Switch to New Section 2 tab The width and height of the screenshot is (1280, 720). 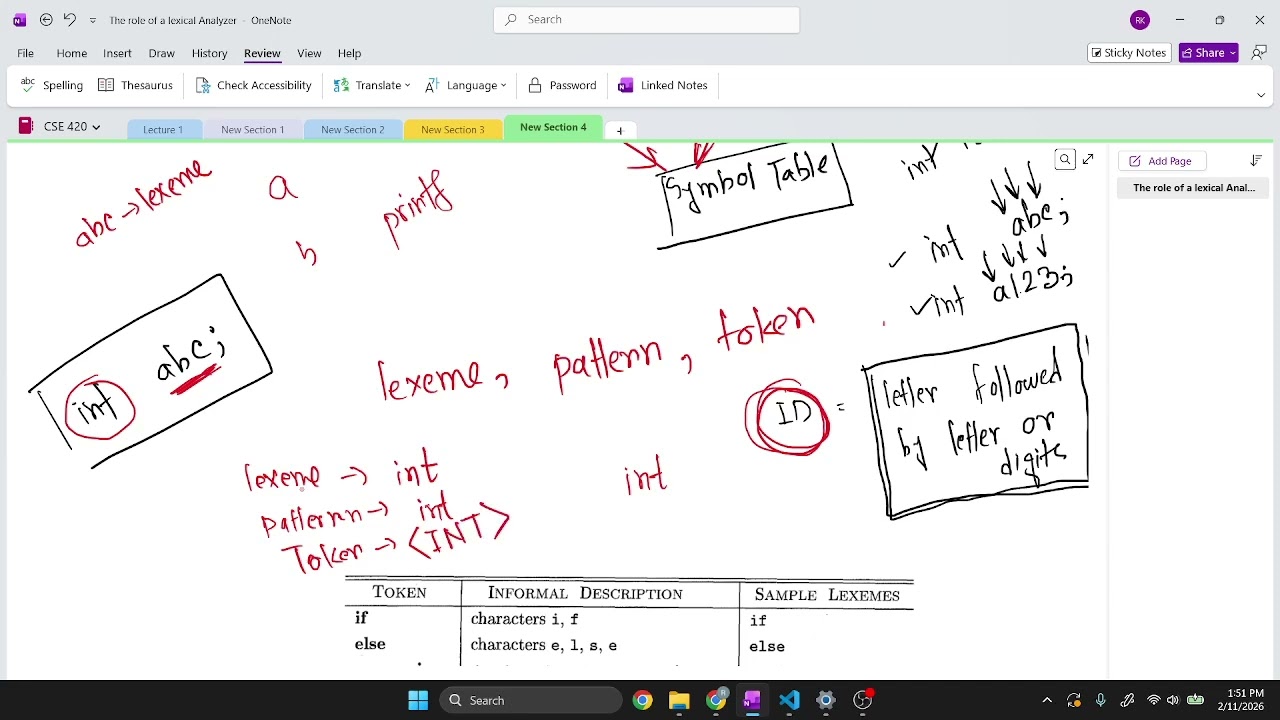click(353, 129)
